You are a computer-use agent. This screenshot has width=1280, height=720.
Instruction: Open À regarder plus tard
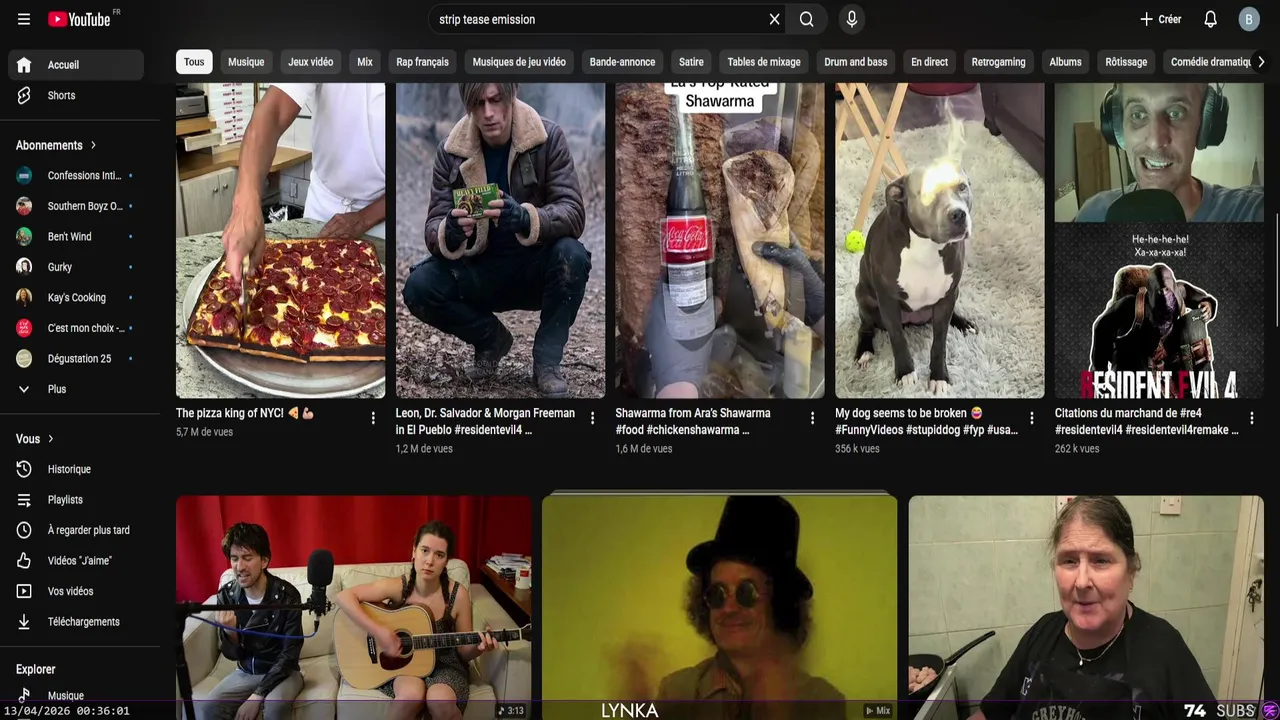point(76,530)
